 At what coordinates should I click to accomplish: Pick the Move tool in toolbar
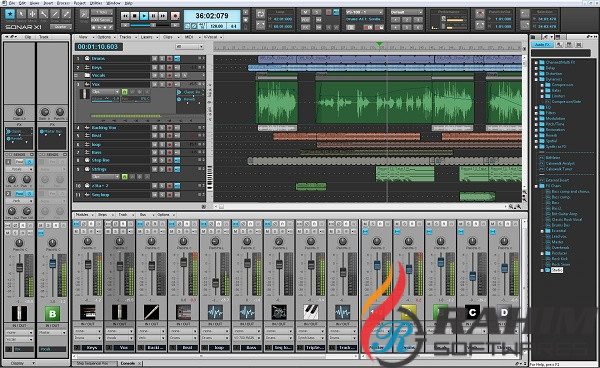33,15
